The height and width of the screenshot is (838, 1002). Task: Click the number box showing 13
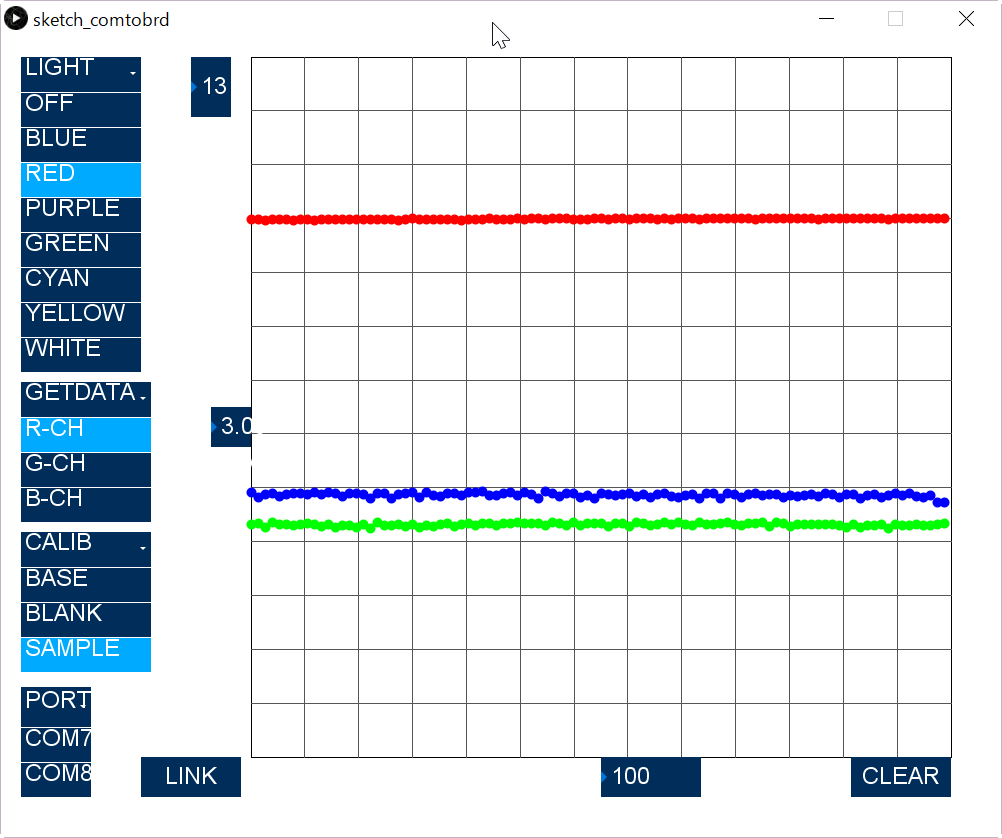(211, 87)
